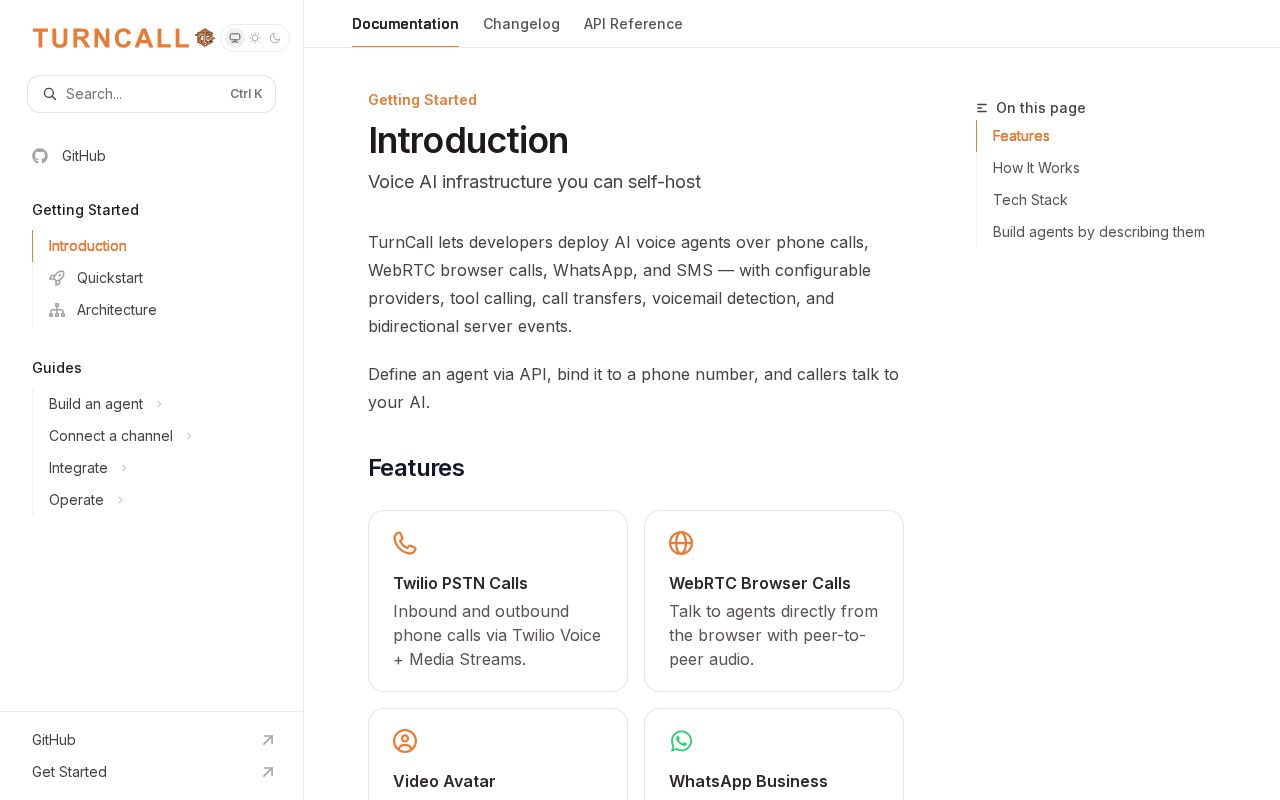Image resolution: width=1280 pixels, height=800 pixels.
Task: Click the Guides sidebar group heading
Action: [57, 368]
